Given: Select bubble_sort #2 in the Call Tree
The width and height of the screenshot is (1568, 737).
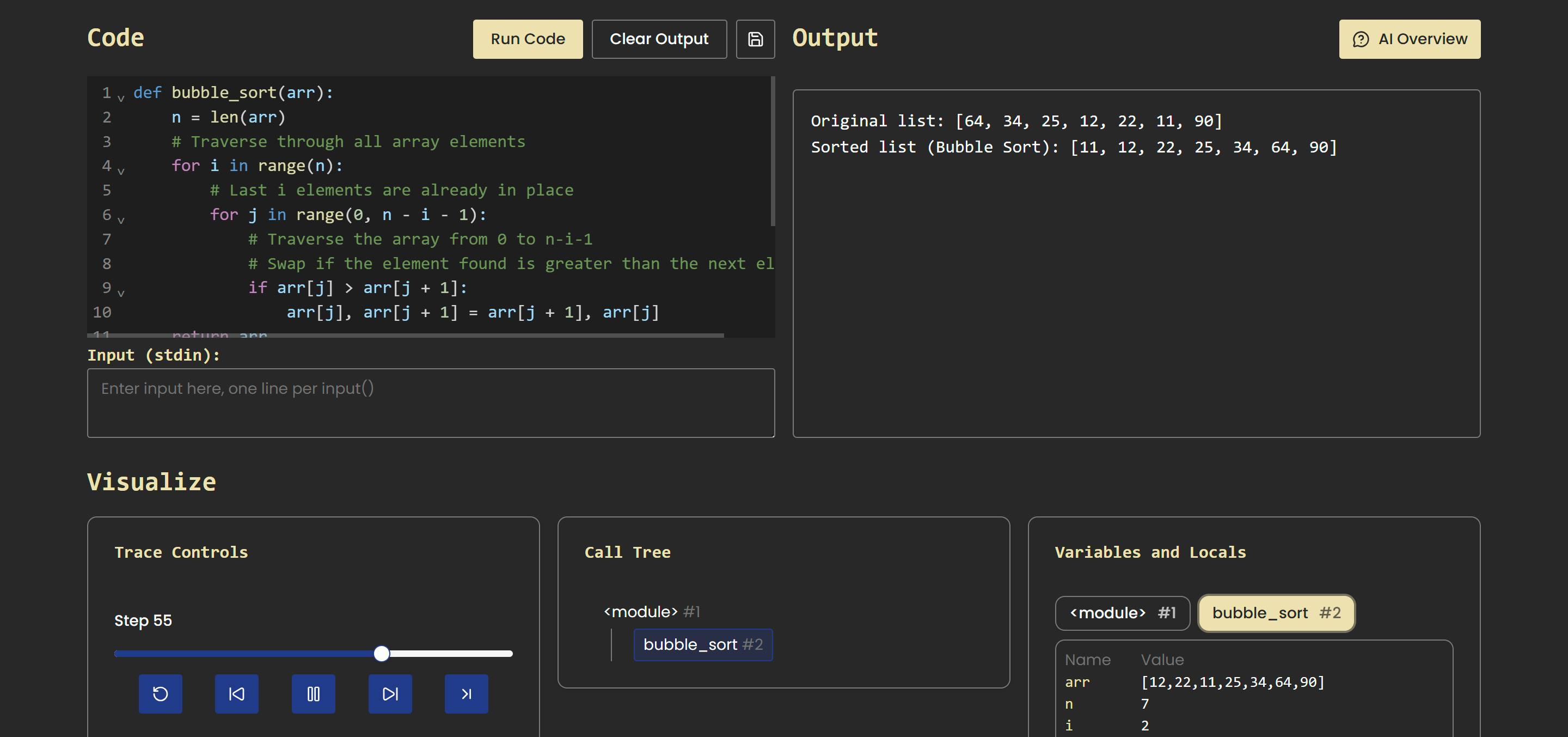Looking at the screenshot, I should tap(702, 644).
